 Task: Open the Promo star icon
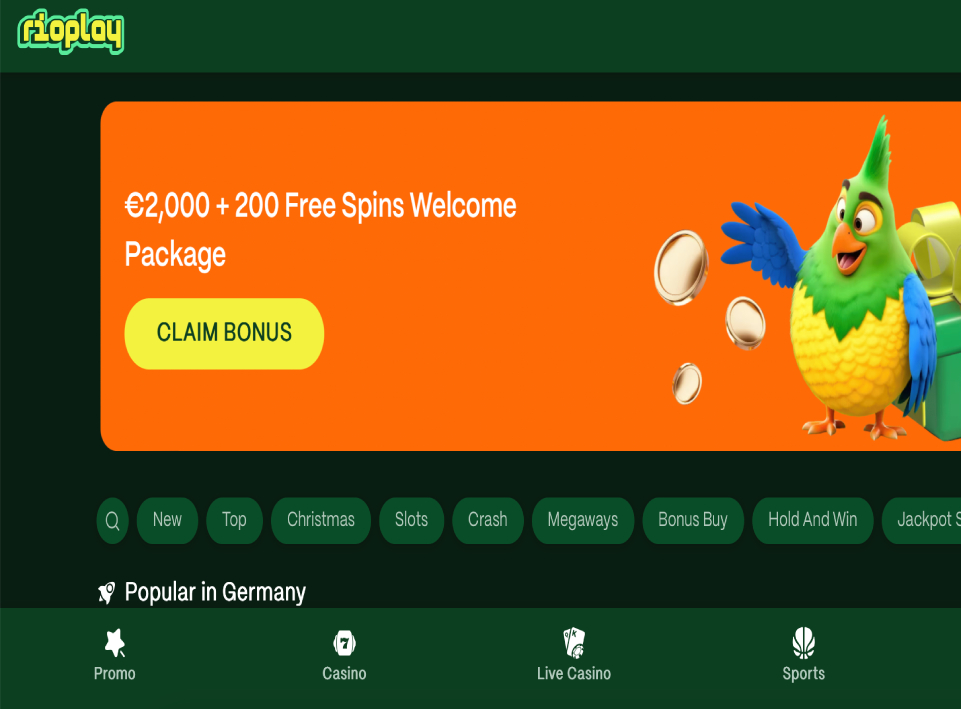pos(115,643)
